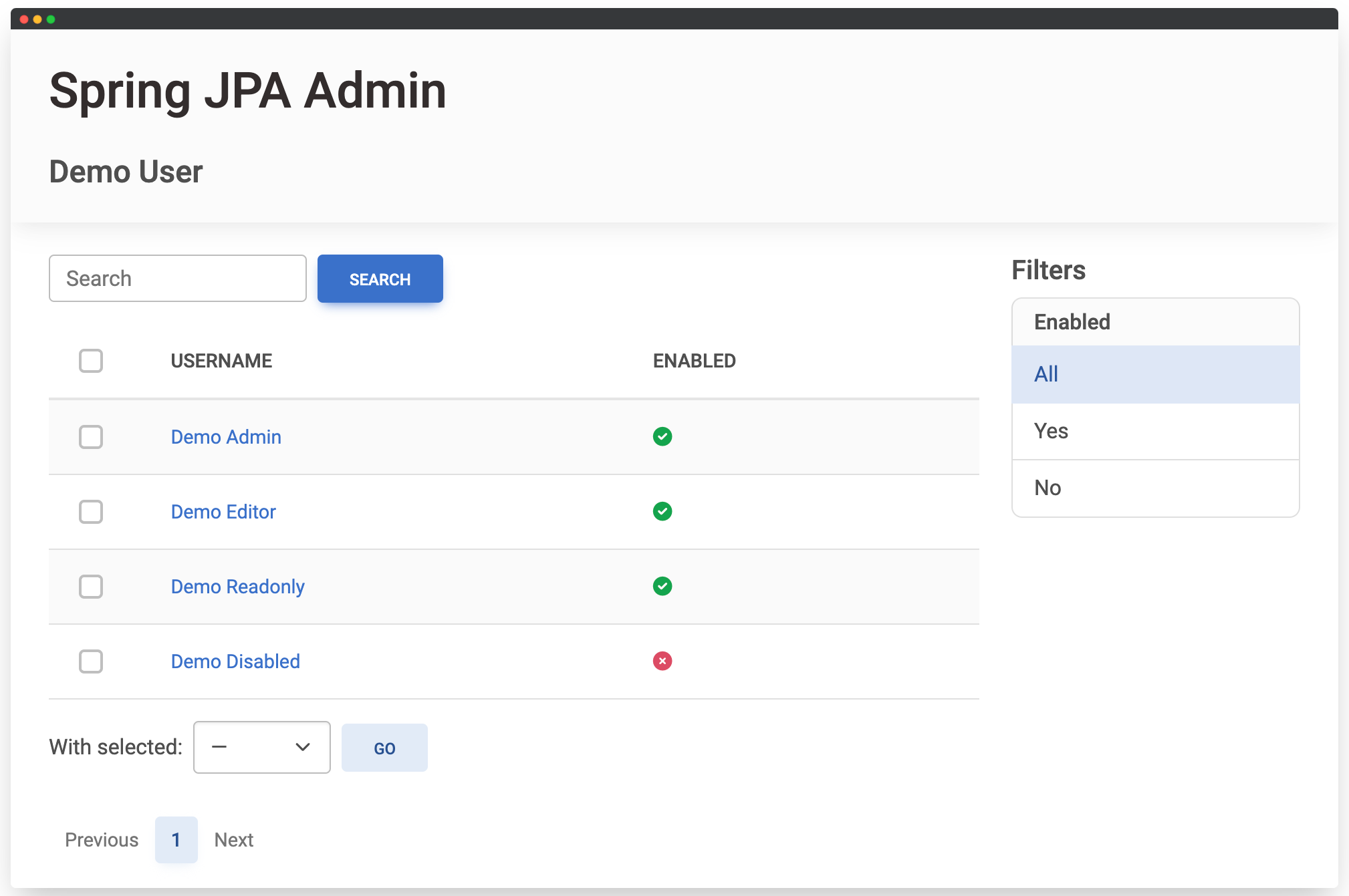
Task: Click the green enabled icon for Demo Editor
Action: pyautogui.click(x=662, y=511)
